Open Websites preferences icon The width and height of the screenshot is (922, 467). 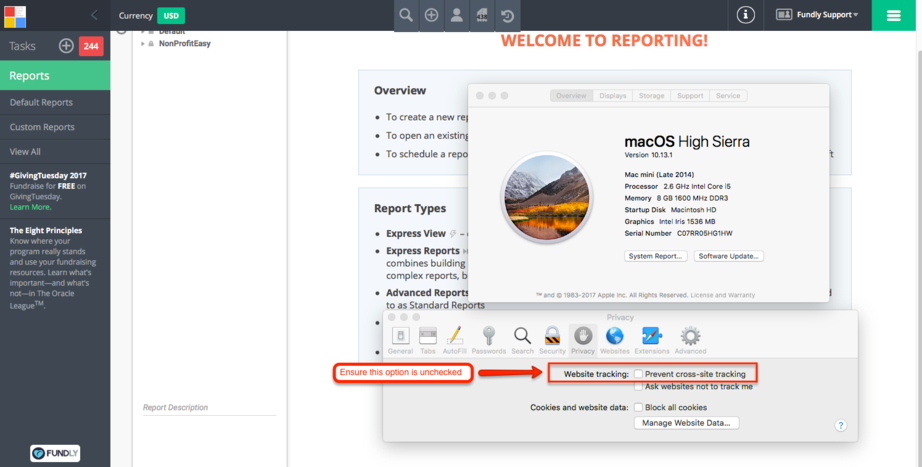(x=615, y=341)
